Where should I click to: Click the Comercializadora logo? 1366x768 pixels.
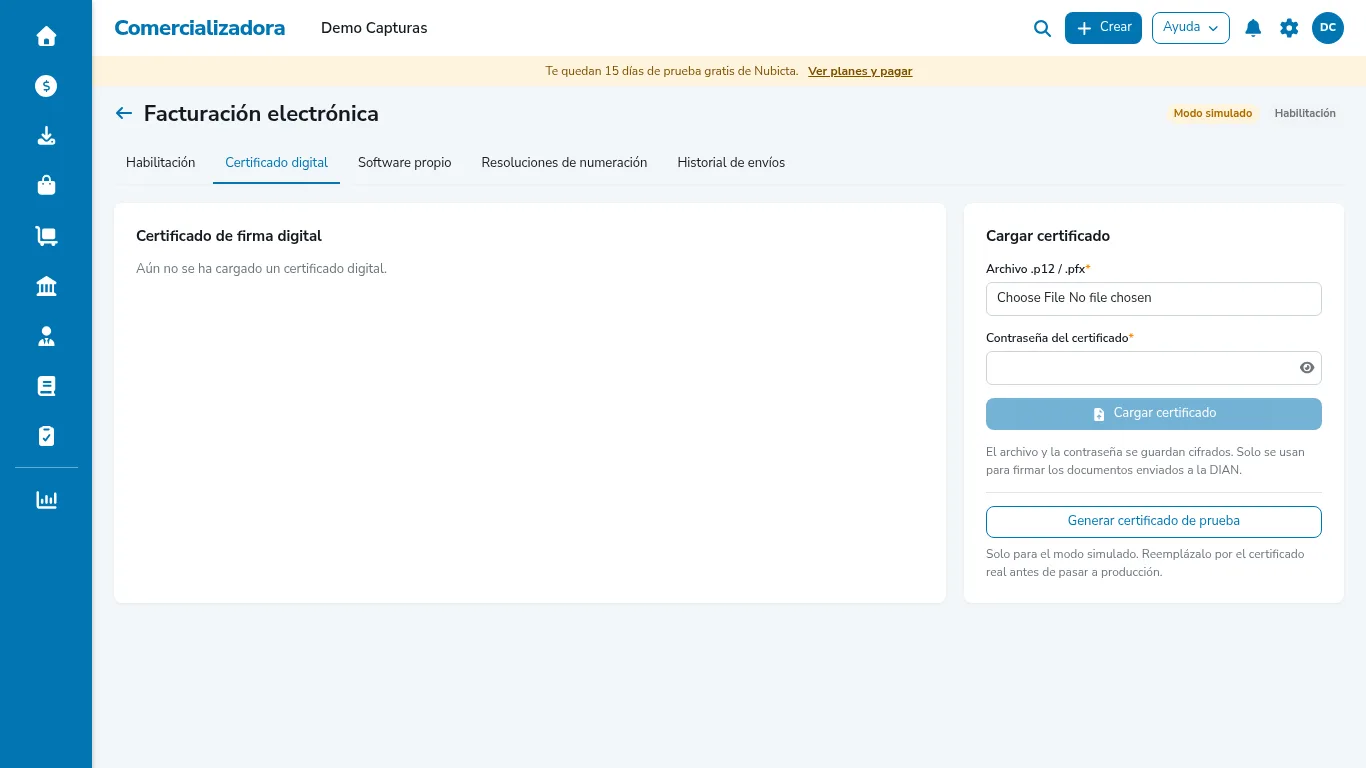coord(200,28)
